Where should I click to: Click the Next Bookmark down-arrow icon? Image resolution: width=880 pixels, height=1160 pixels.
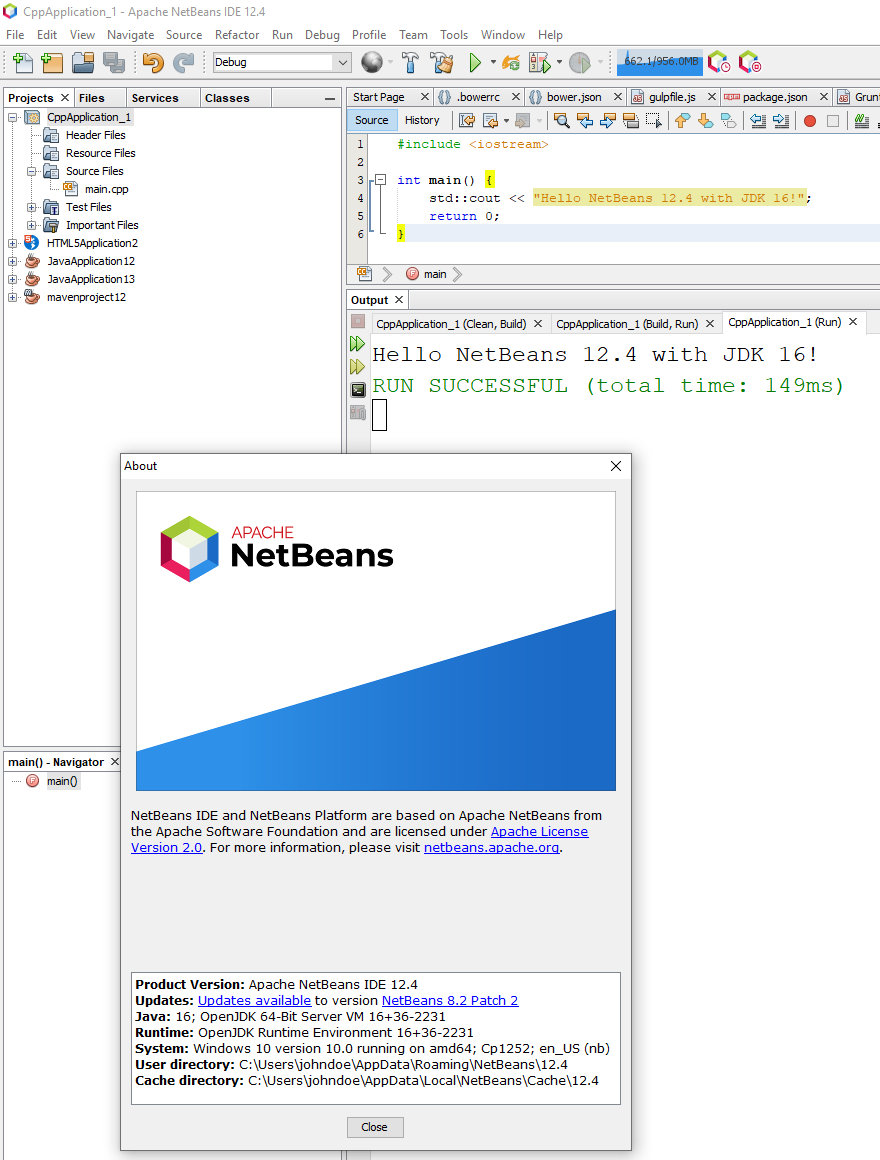point(705,121)
